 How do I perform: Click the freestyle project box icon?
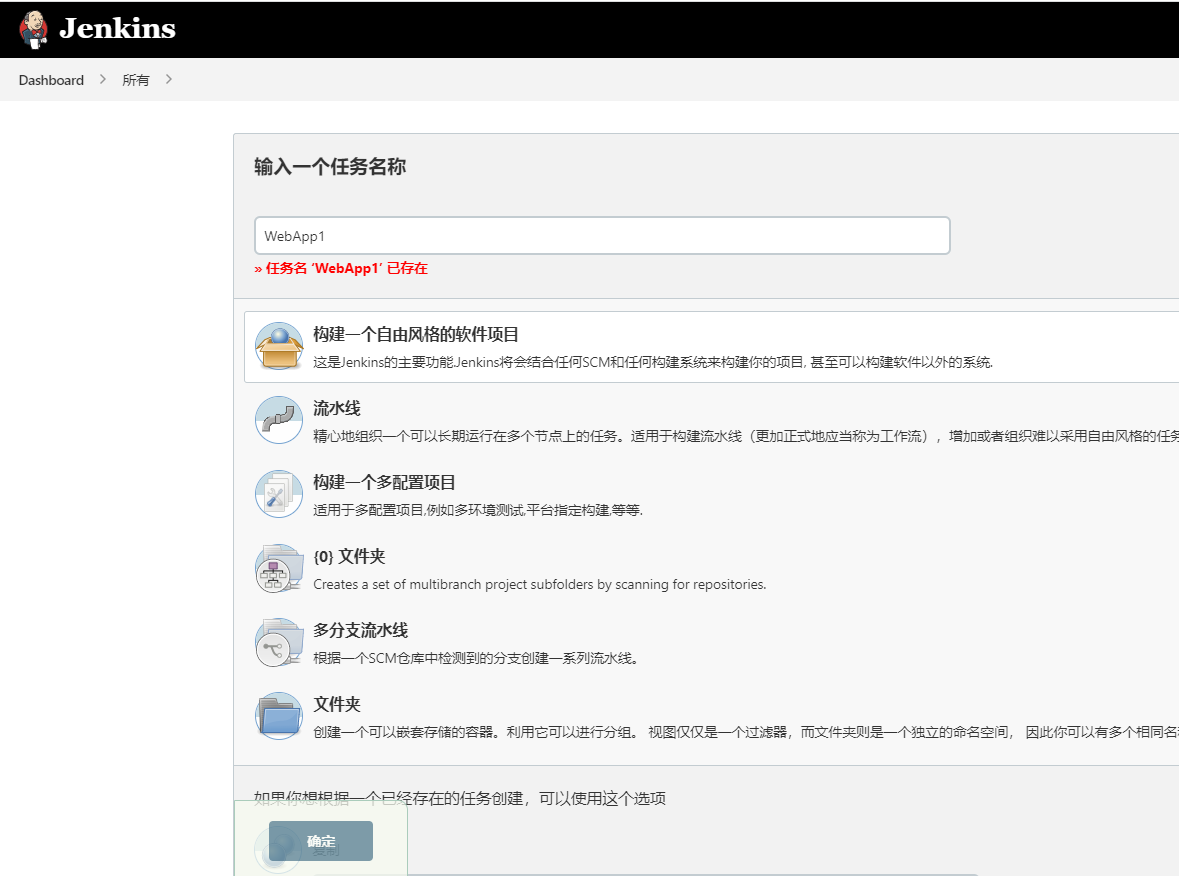point(279,347)
